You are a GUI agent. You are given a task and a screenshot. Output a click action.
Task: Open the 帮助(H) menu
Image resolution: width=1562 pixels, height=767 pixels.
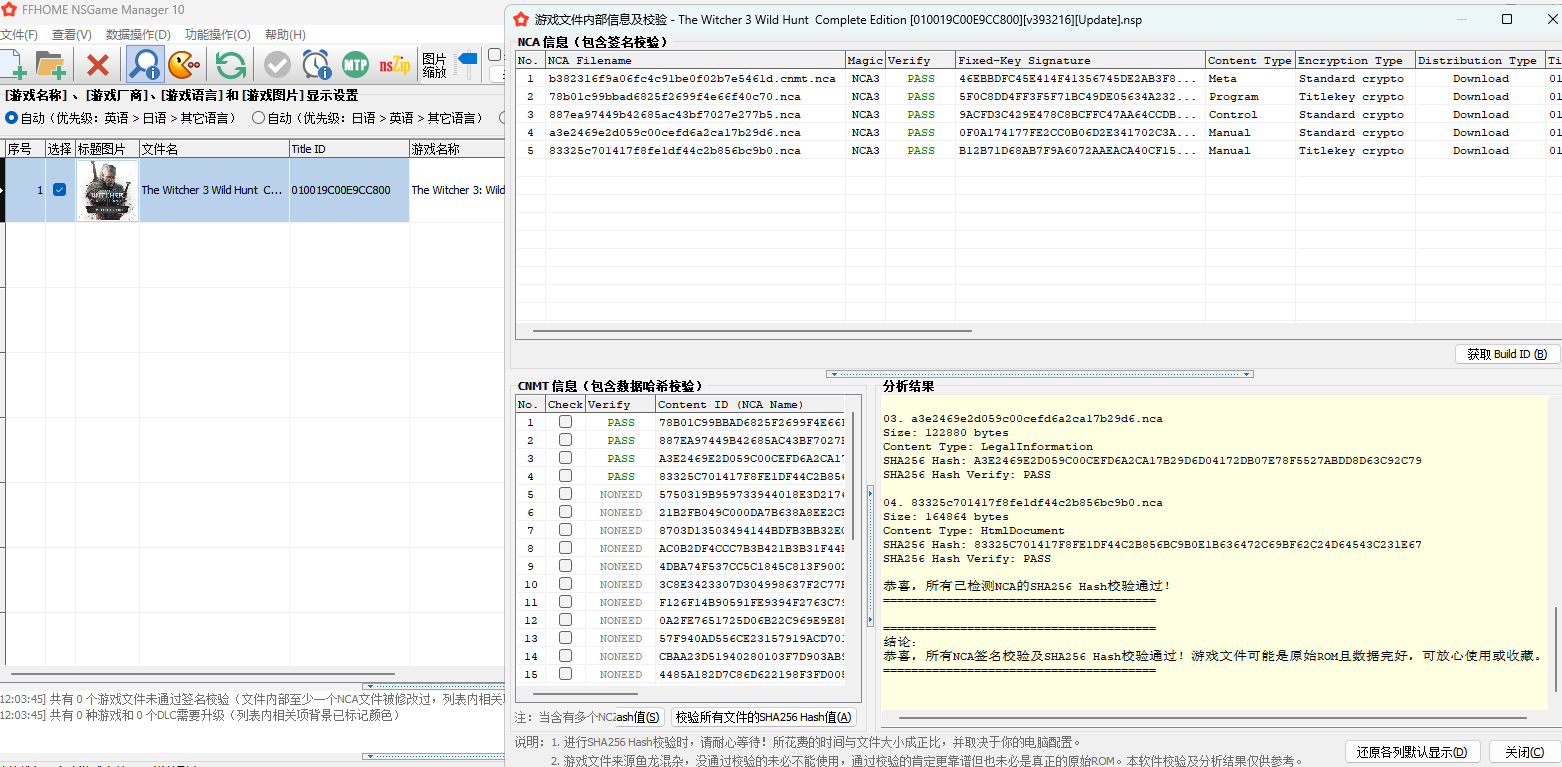(285, 35)
